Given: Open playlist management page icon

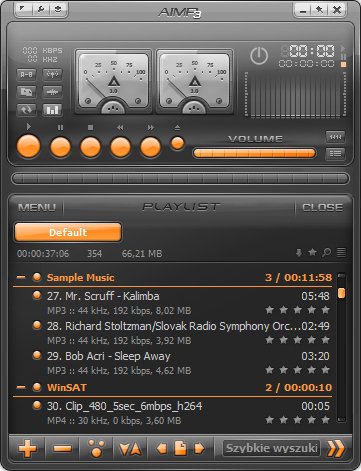Looking at the screenshot, I should pos(181,448).
